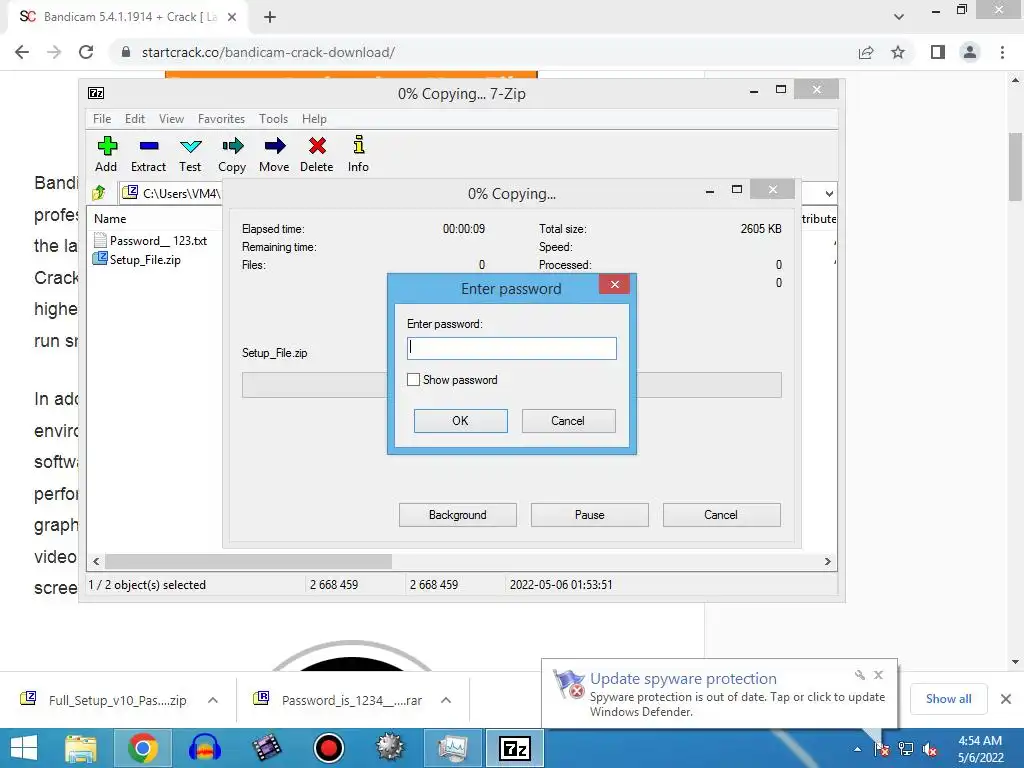Click 7-Zip scrollbar left arrow
1024x768 pixels.
coord(97,561)
